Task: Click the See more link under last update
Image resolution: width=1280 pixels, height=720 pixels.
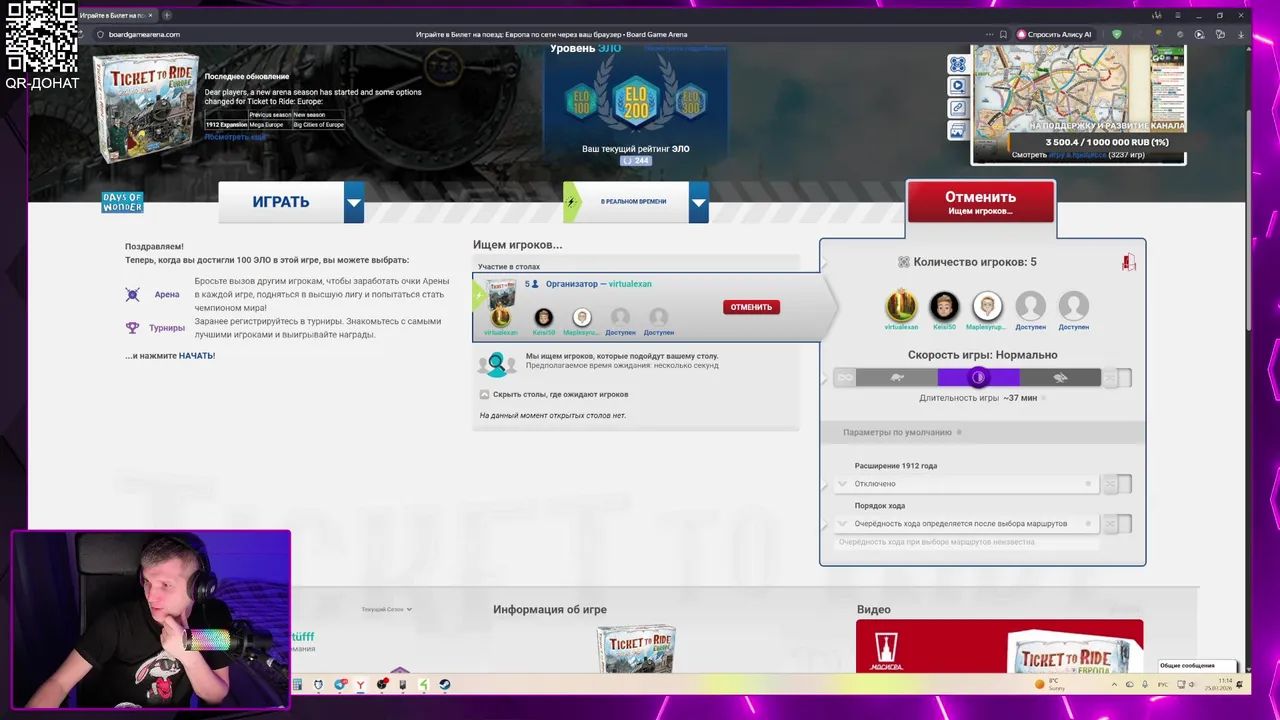Action: tap(235, 137)
